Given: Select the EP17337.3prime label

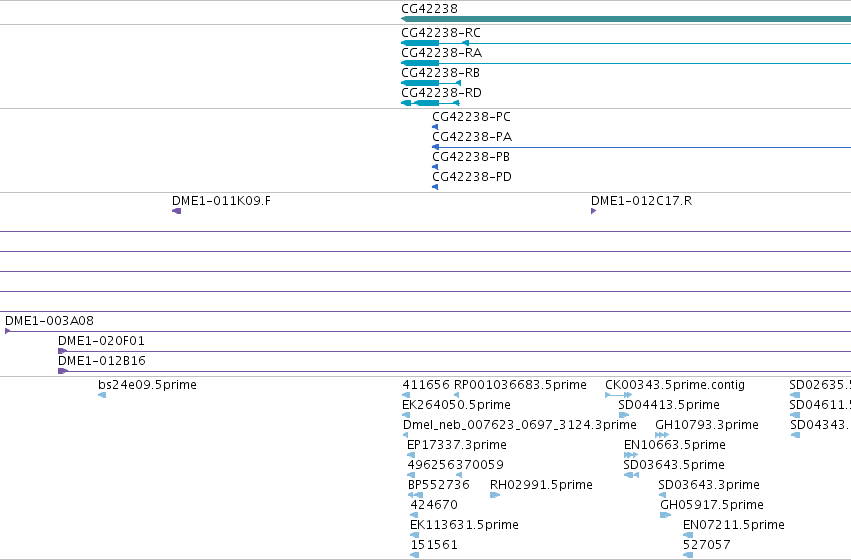Looking at the screenshot, I should pyautogui.click(x=456, y=445).
